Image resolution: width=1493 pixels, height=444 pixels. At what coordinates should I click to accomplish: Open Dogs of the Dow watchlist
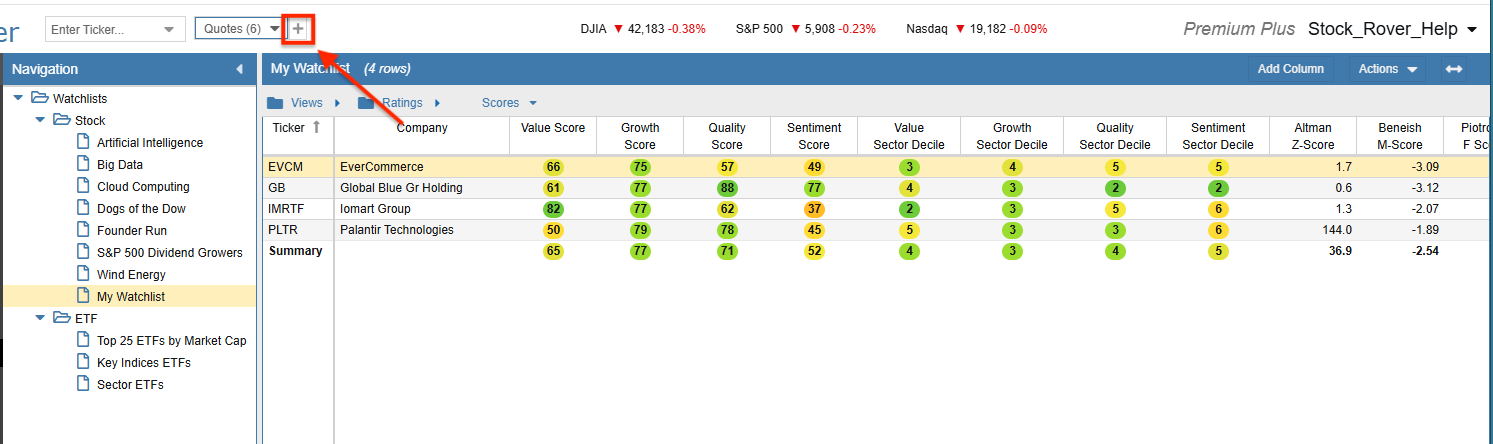click(x=141, y=208)
